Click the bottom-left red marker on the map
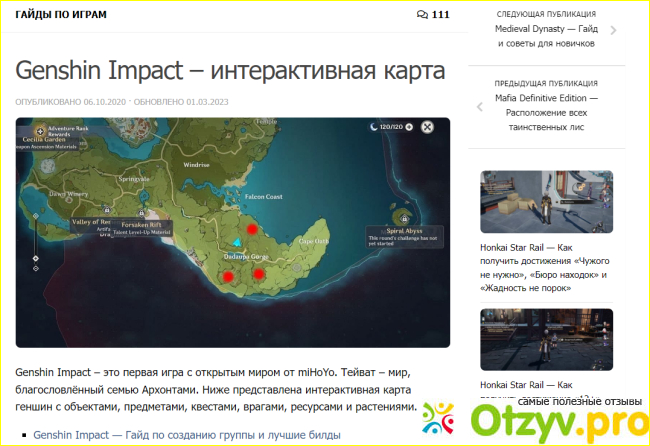Viewport: 650px width, 446px height. (228, 277)
